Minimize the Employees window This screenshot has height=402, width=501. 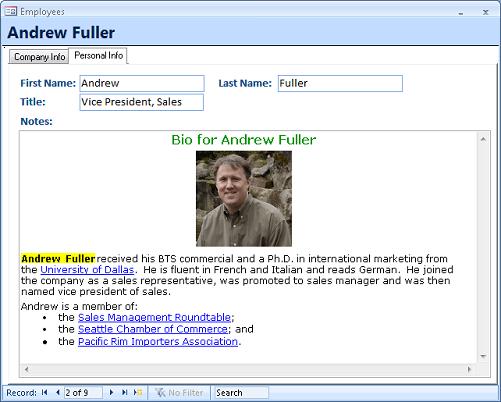click(x=461, y=13)
